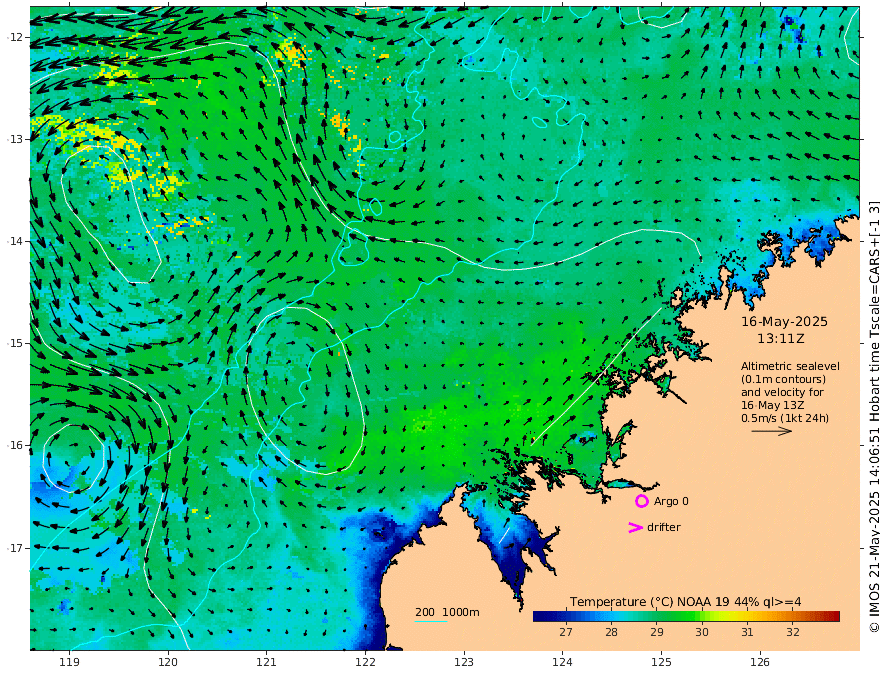Screen dimensions: 880x680
Task: Click longitude axis label 119
Action: pos(70,663)
